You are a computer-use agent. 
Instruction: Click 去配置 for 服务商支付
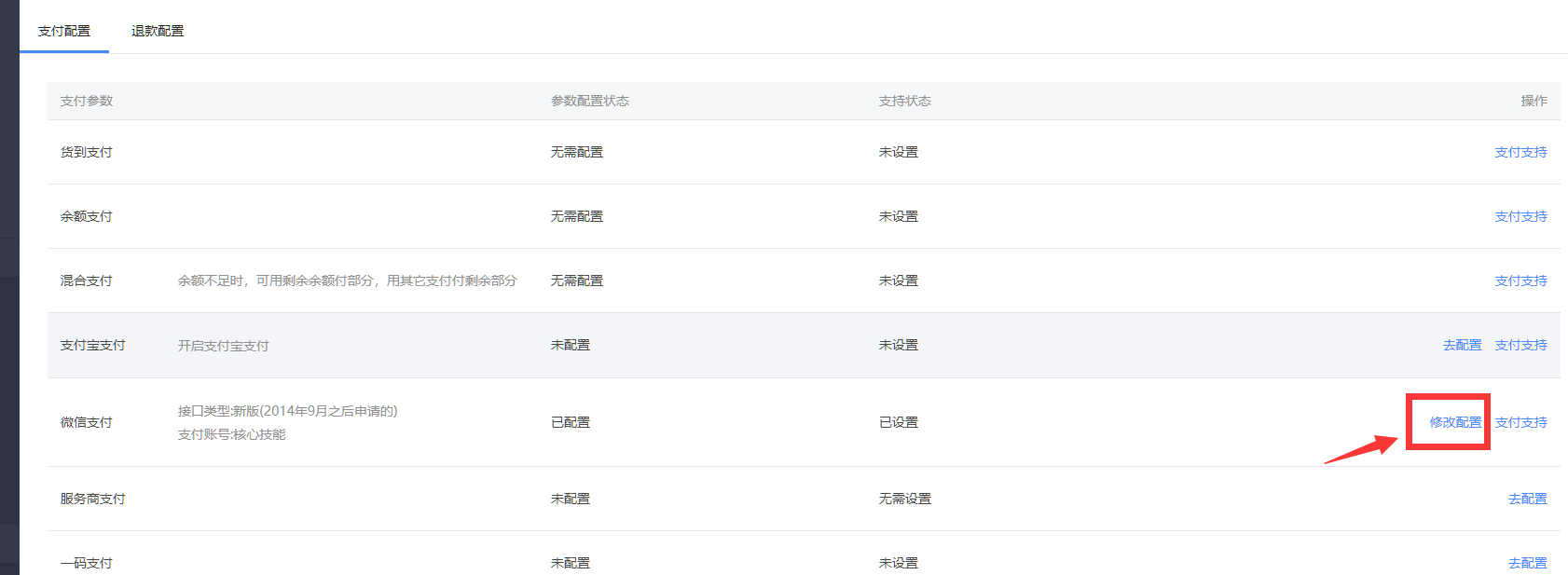[1527, 499]
